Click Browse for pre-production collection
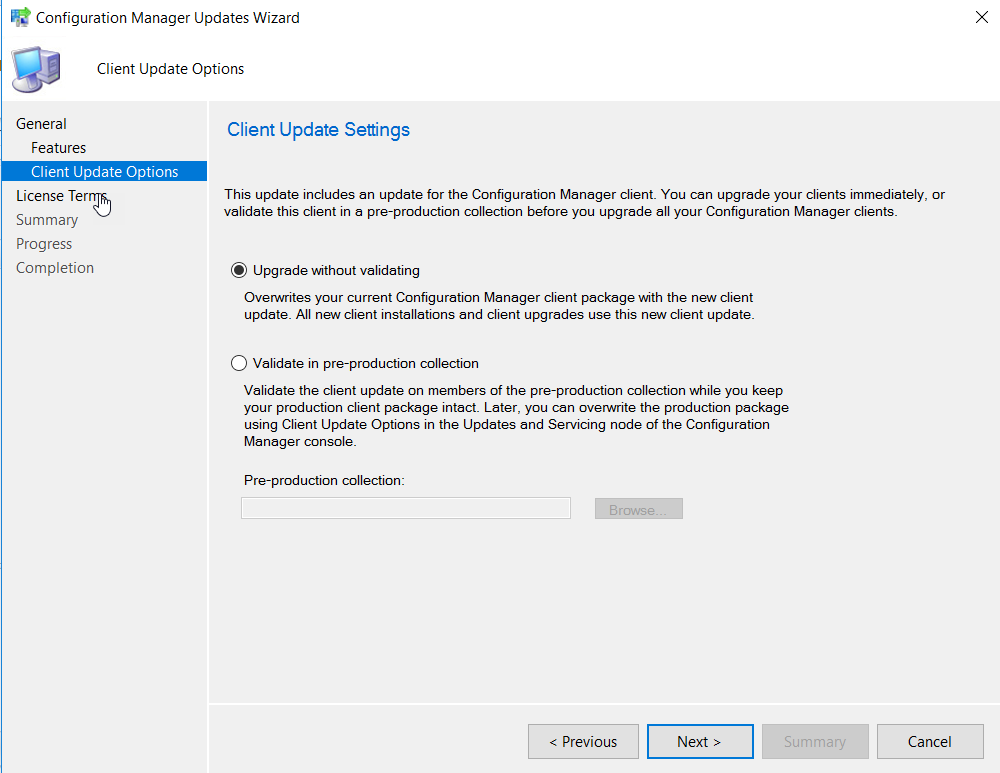Screen dimensions: 1000x773 (x=638, y=509)
